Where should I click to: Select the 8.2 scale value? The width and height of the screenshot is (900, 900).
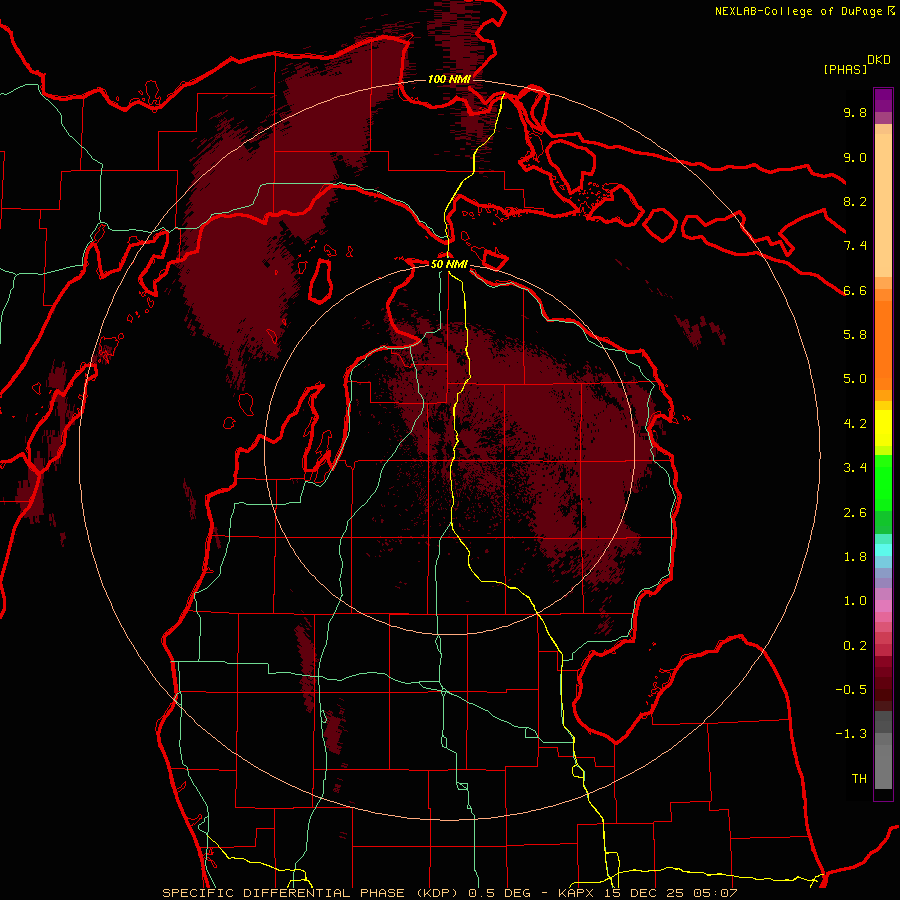855,201
